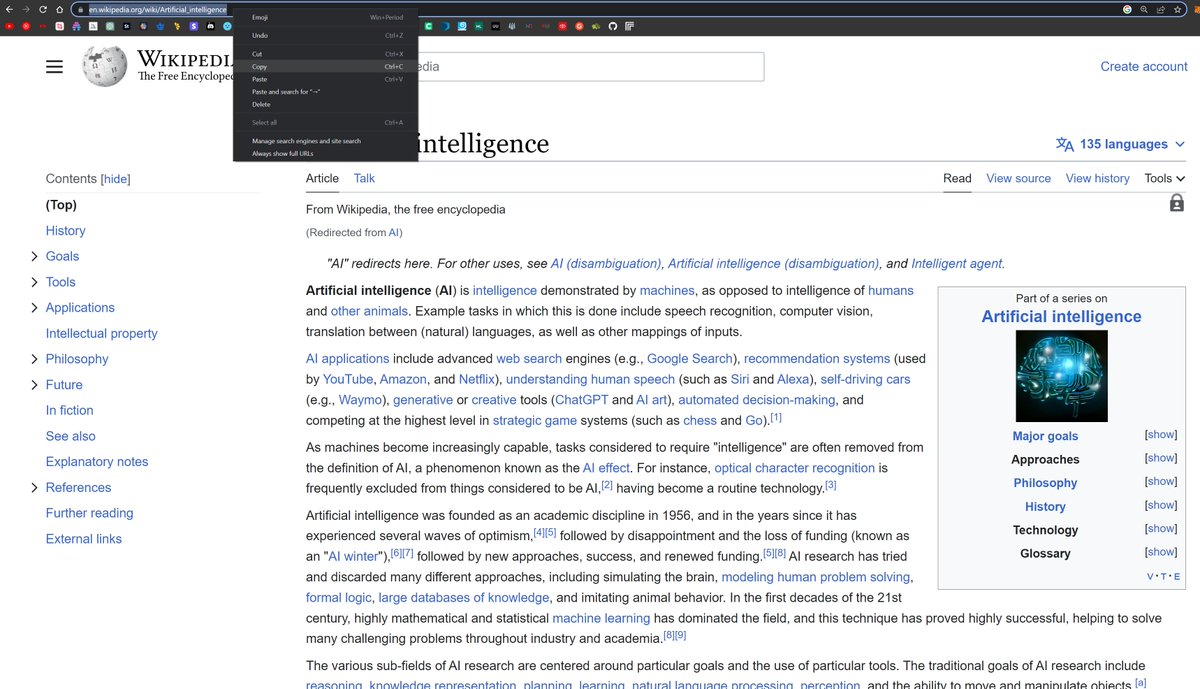This screenshot has height=689, width=1200.
Task: Jump to See also section
Action: pyautogui.click(x=71, y=436)
